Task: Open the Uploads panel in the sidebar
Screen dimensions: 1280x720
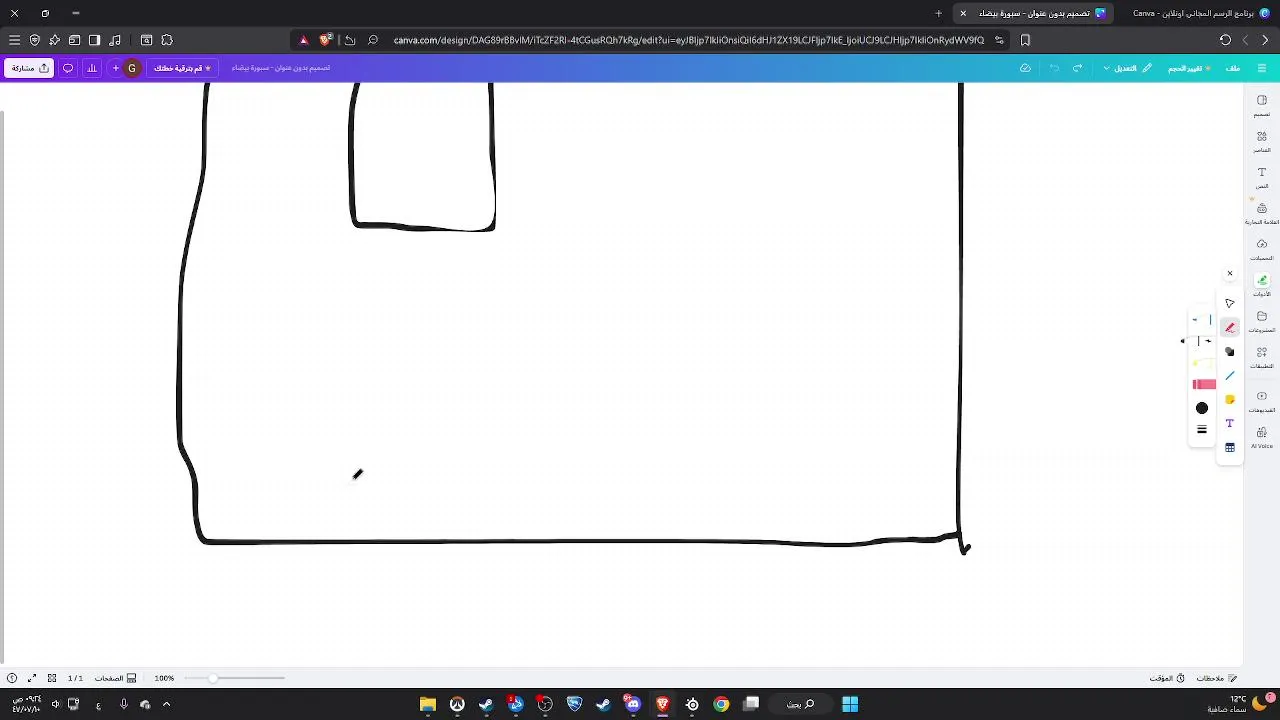Action: pyautogui.click(x=1262, y=249)
